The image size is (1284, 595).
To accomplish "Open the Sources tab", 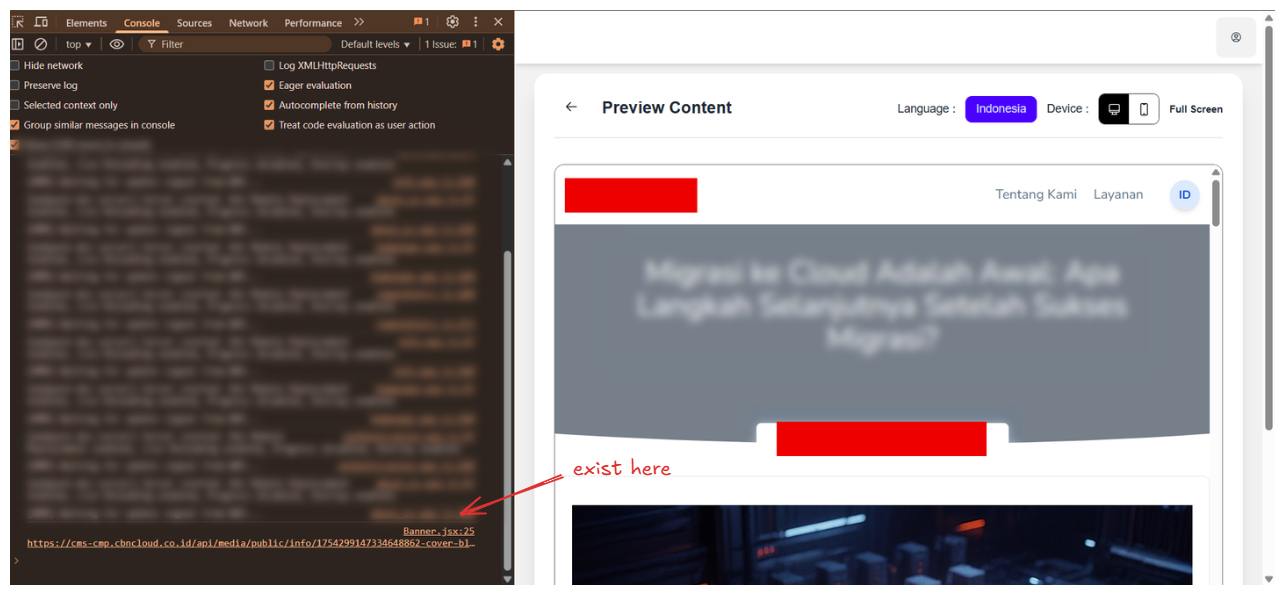I will click(194, 23).
